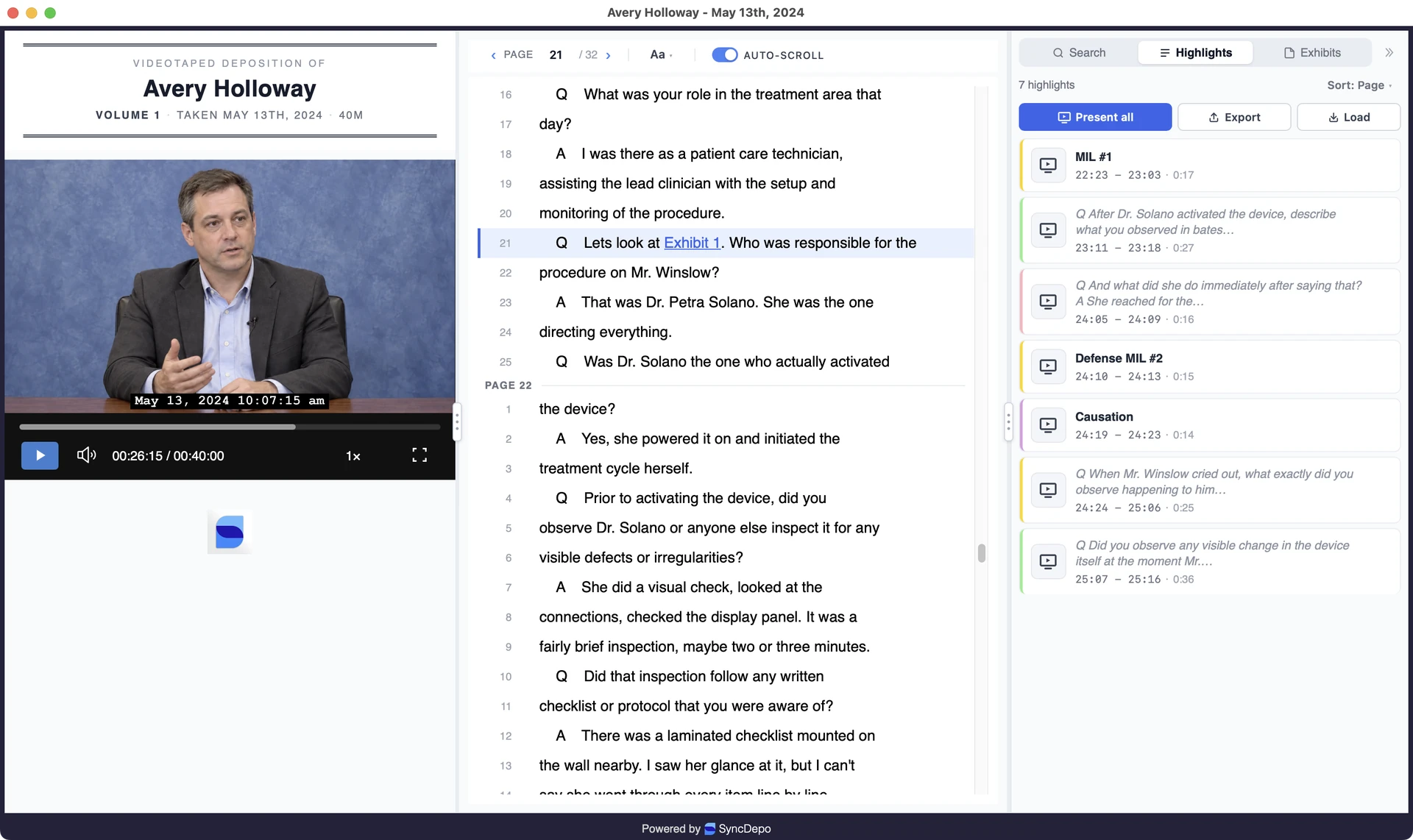
Task: Switch to the Highlights tab
Action: click(1195, 53)
